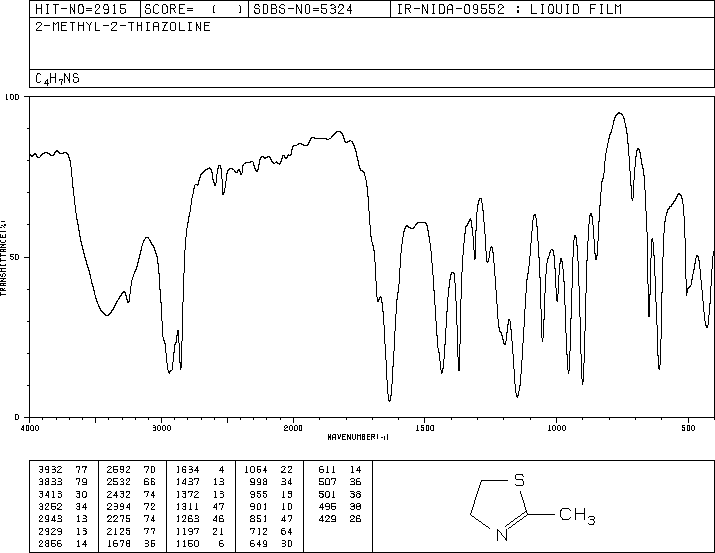Click peak table value 955
This screenshot has width=715, height=553.
click(259, 494)
